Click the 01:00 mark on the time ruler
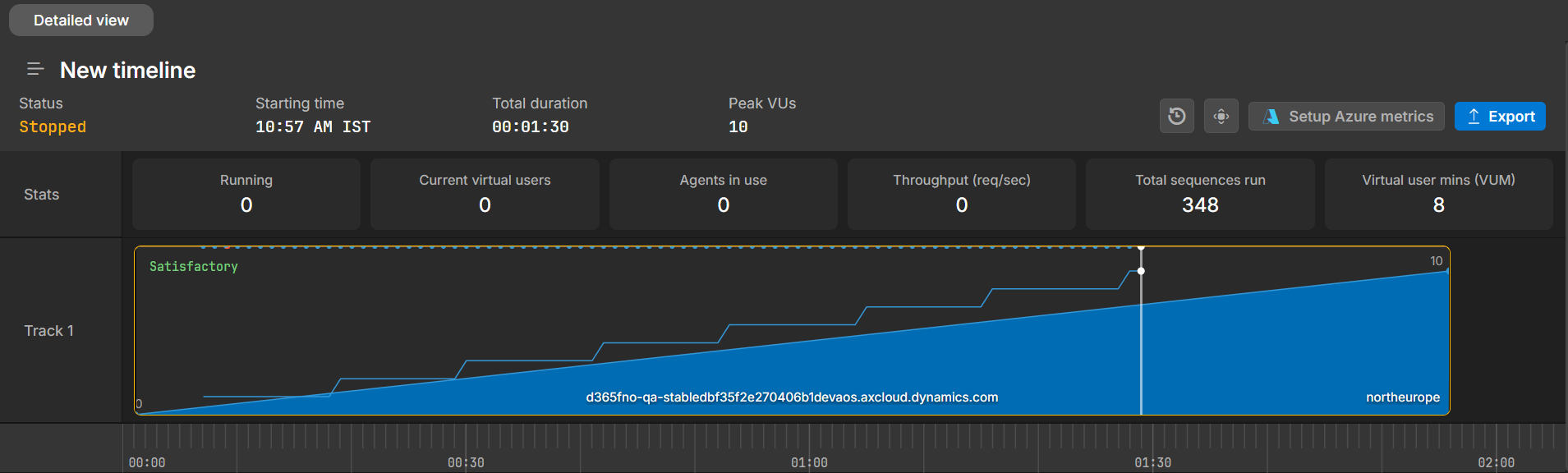 click(809, 462)
